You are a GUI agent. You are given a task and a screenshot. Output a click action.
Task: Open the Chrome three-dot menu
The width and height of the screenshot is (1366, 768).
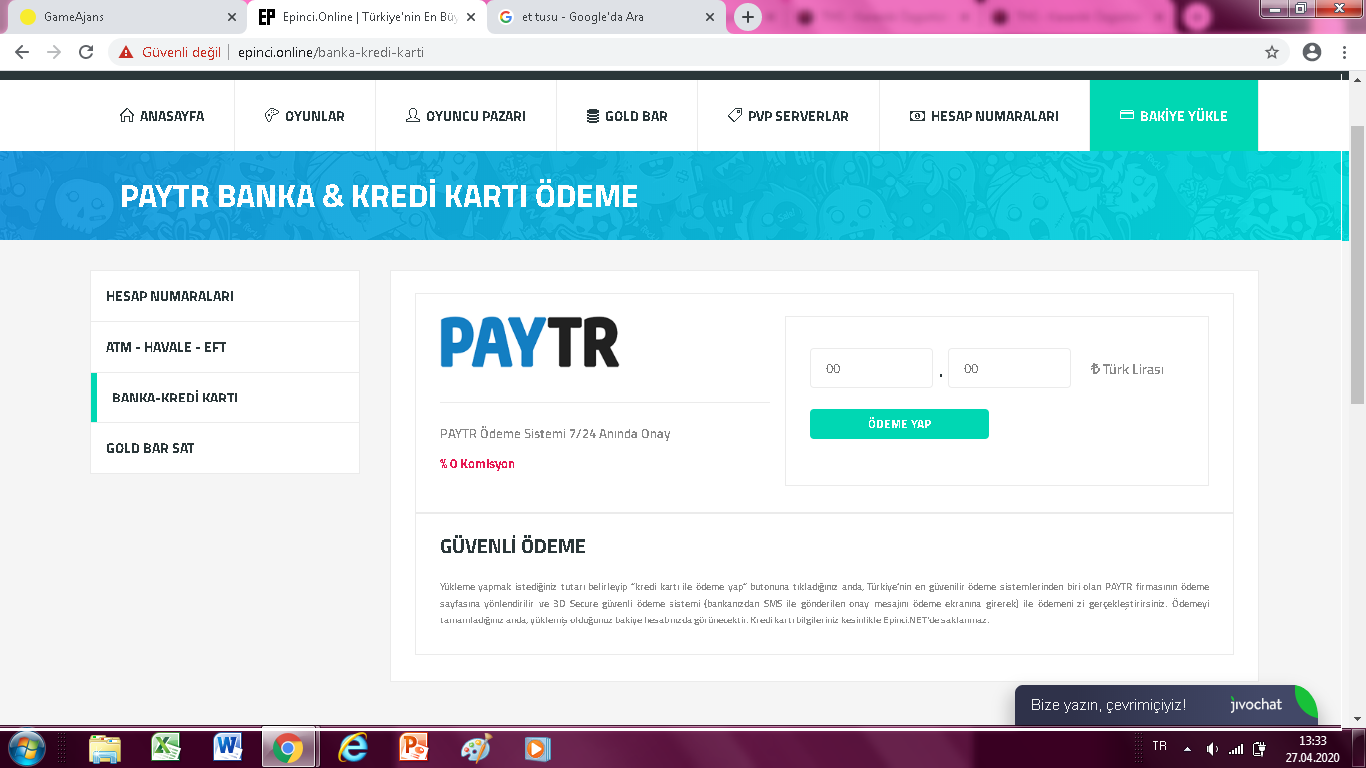tap(1344, 52)
